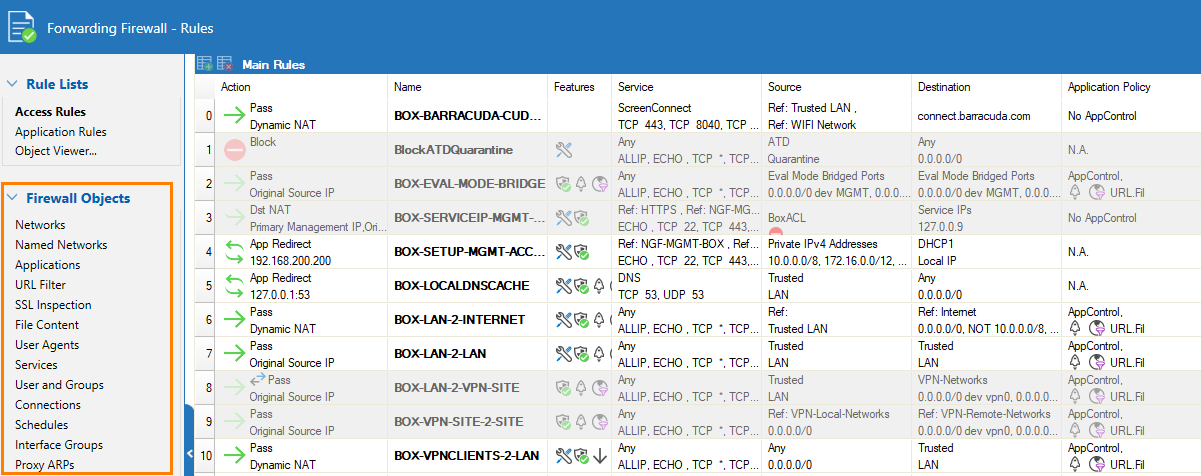The width and height of the screenshot is (1201, 476).
Task: Select the BOX-BARRACUDA-CUD rule name
Action: (468, 116)
